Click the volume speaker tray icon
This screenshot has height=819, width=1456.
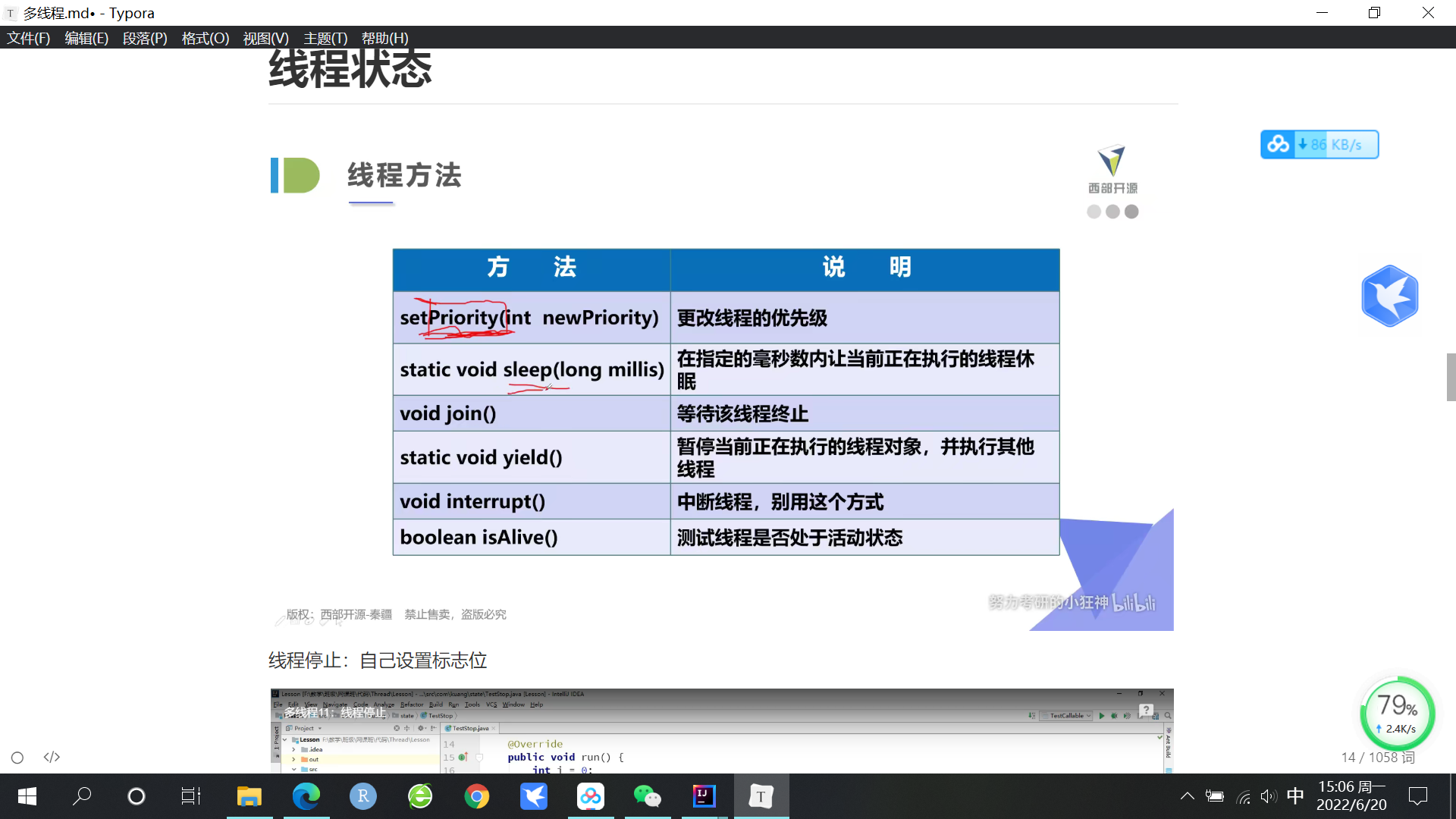coord(1268,796)
